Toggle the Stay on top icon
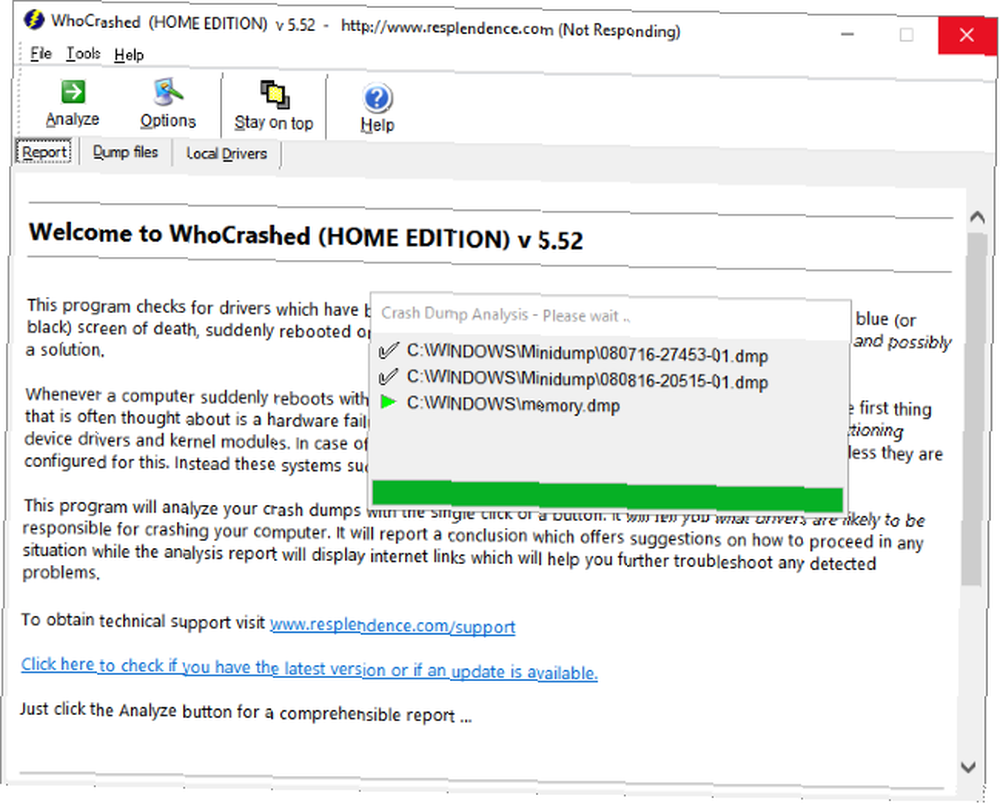Image resolution: width=1000 pixels, height=804 pixels. tap(275, 94)
